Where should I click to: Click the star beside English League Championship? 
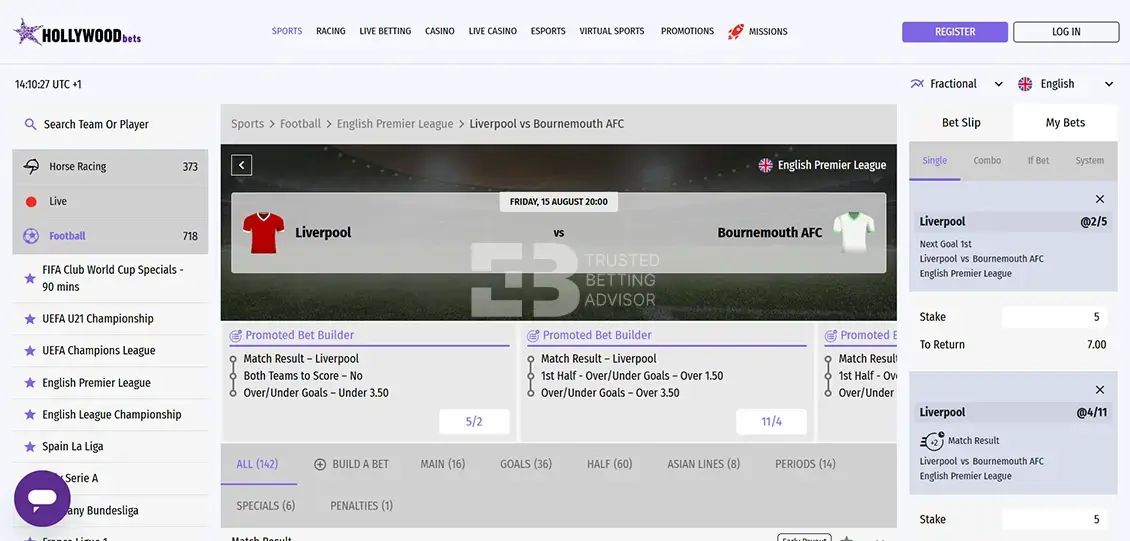coord(30,415)
